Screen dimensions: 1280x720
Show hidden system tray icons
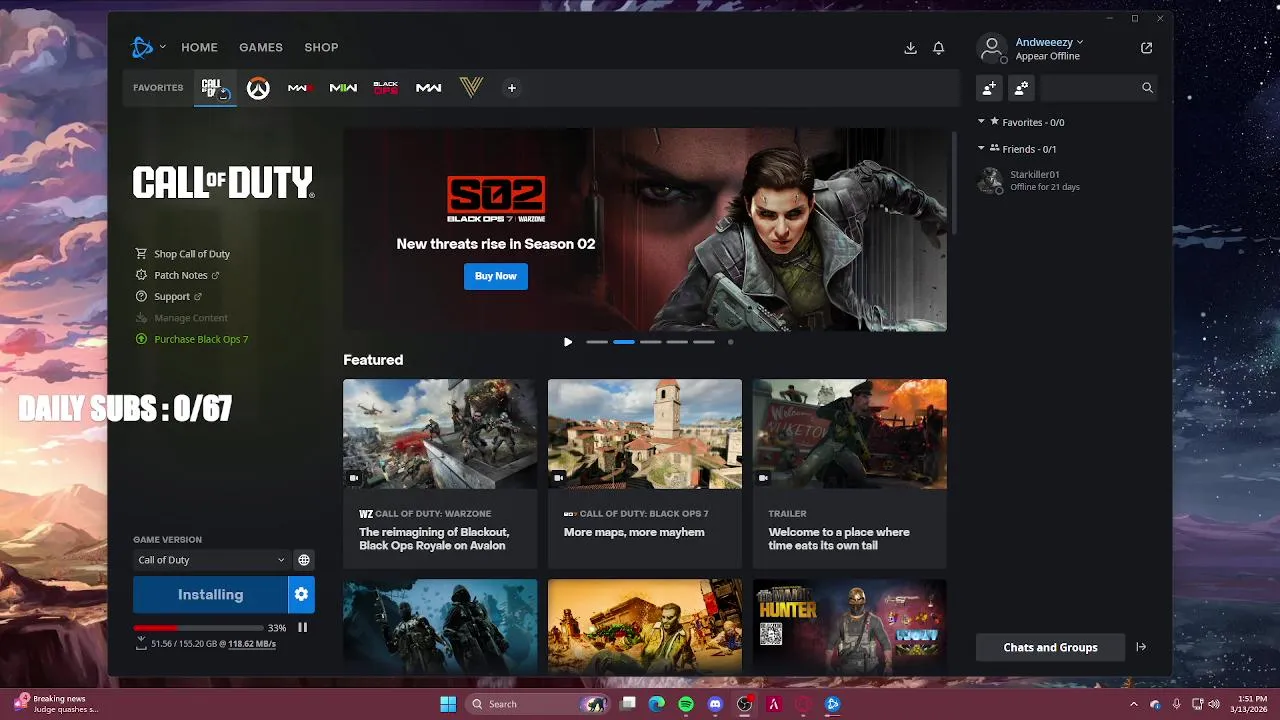pyautogui.click(x=1134, y=704)
